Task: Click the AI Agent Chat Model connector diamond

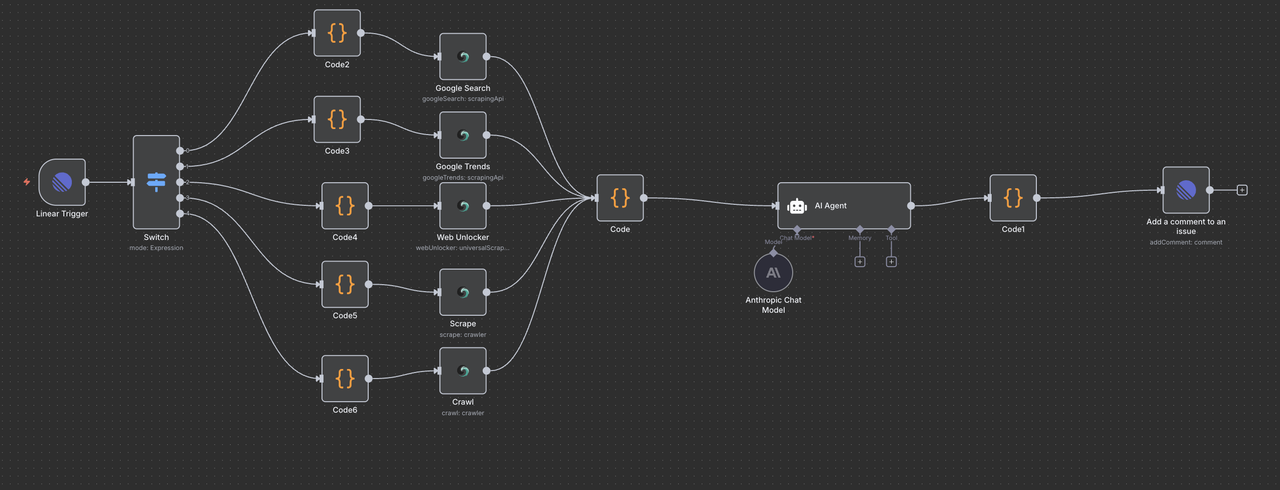Action: [x=797, y=229]
